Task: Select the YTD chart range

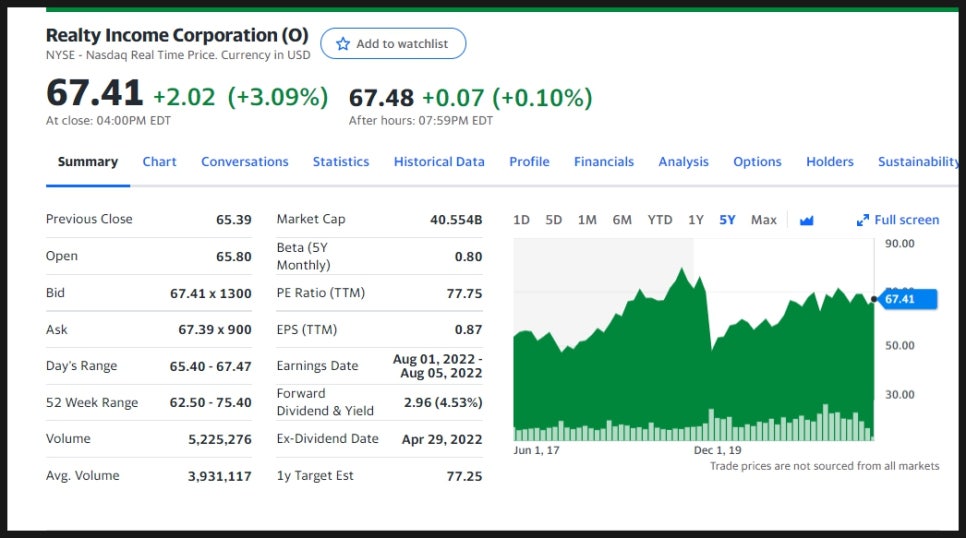Action: click(660, 220)
